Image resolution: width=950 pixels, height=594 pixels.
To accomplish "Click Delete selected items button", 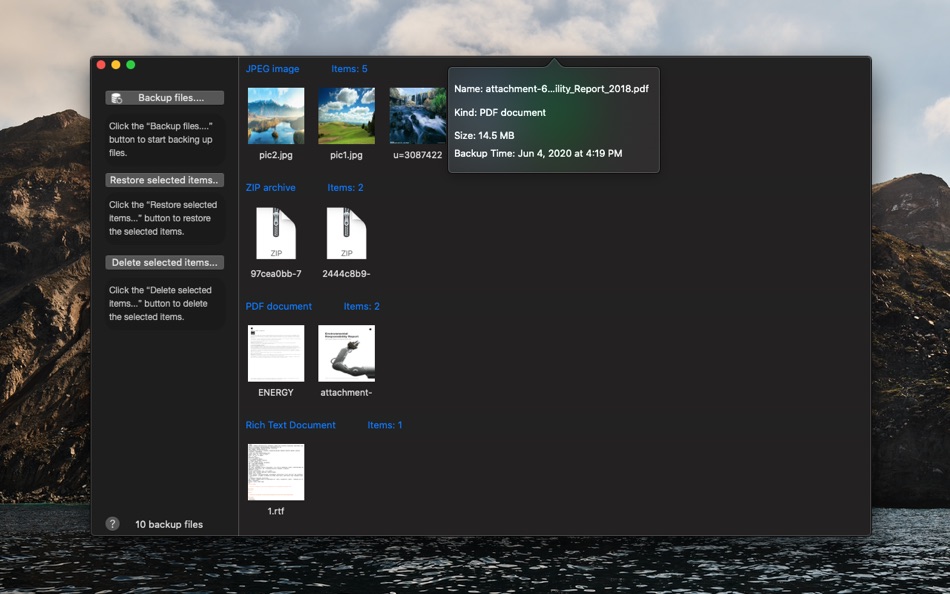I will [164, 262].
